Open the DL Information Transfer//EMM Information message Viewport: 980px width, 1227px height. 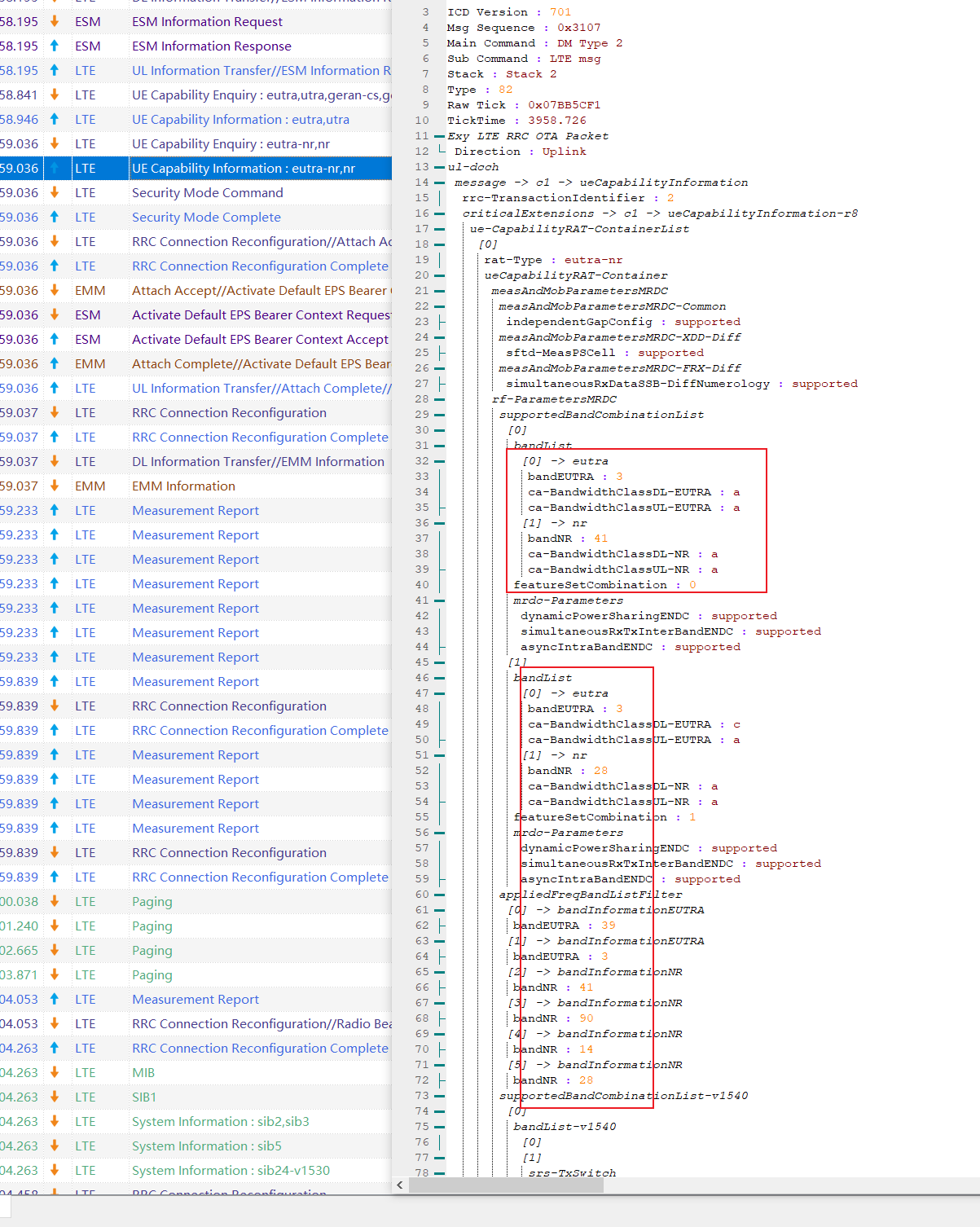pos(257,461)
